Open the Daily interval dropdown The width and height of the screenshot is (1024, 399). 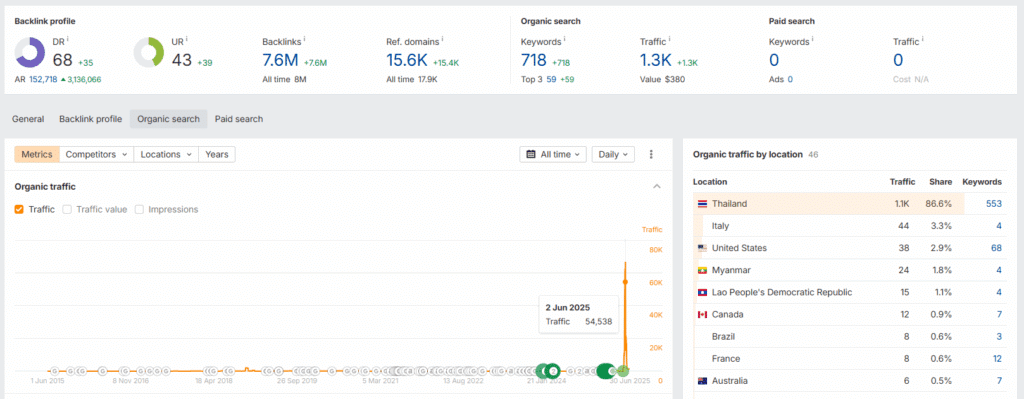coord(613,155)
